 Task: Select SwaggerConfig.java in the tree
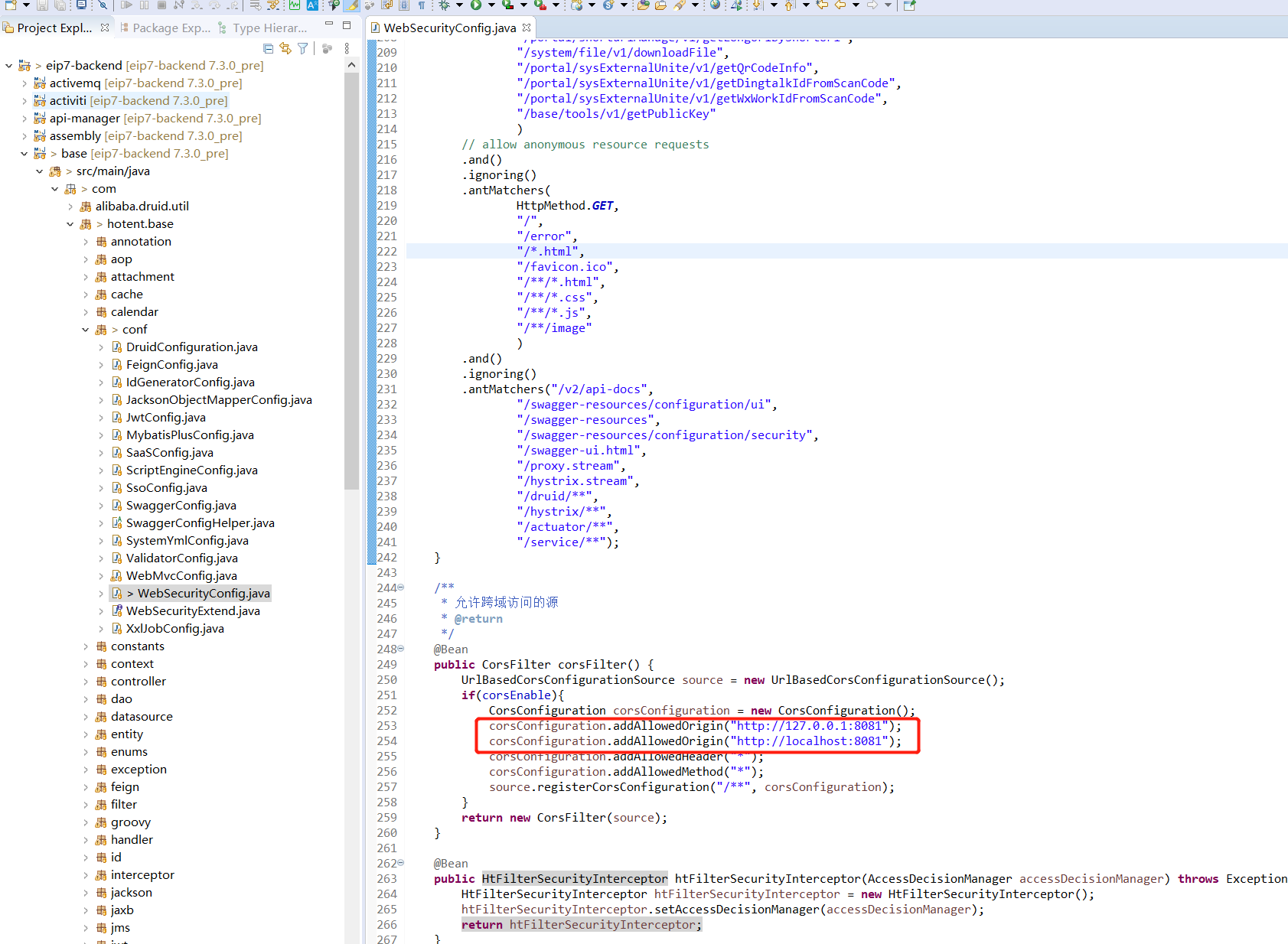tap(181, 506)
